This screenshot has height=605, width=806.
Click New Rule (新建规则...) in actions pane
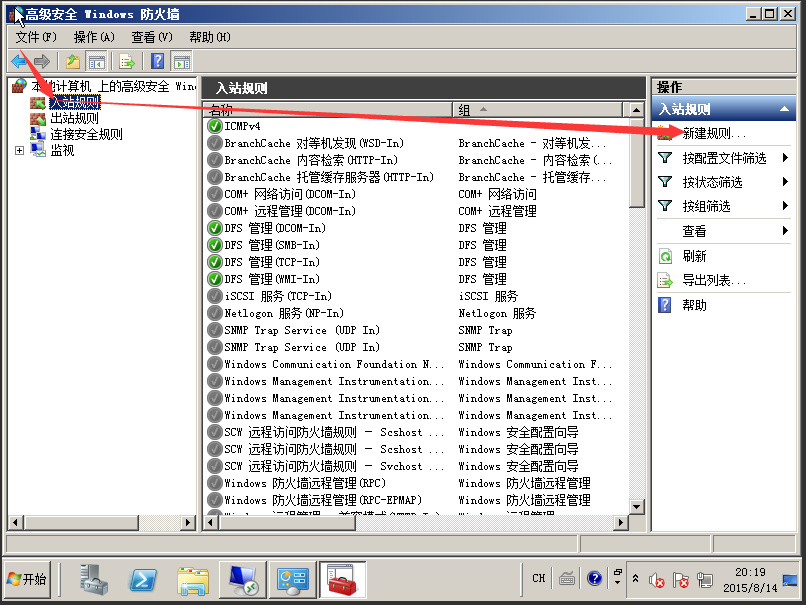tap(713, 134)
